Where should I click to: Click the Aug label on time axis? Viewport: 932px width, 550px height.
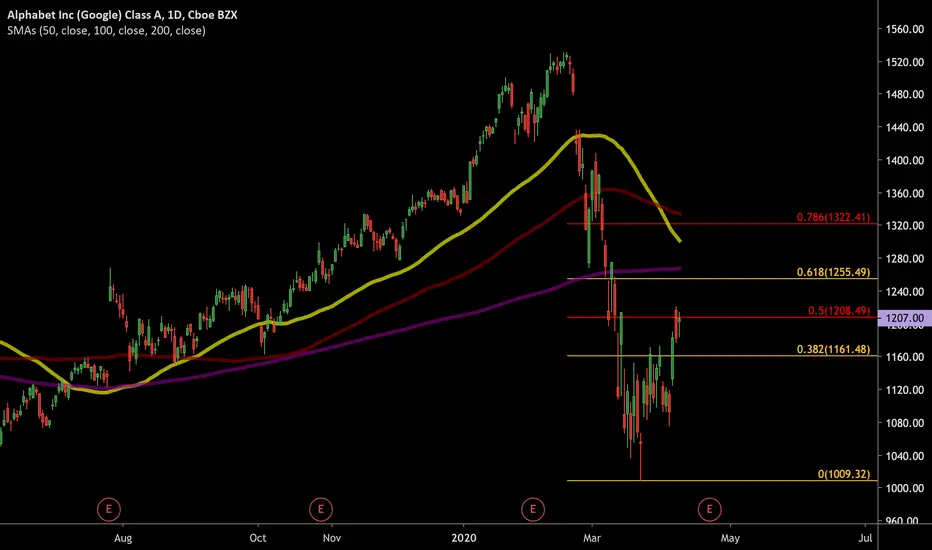pyautogui.click(x=123, y=538)
